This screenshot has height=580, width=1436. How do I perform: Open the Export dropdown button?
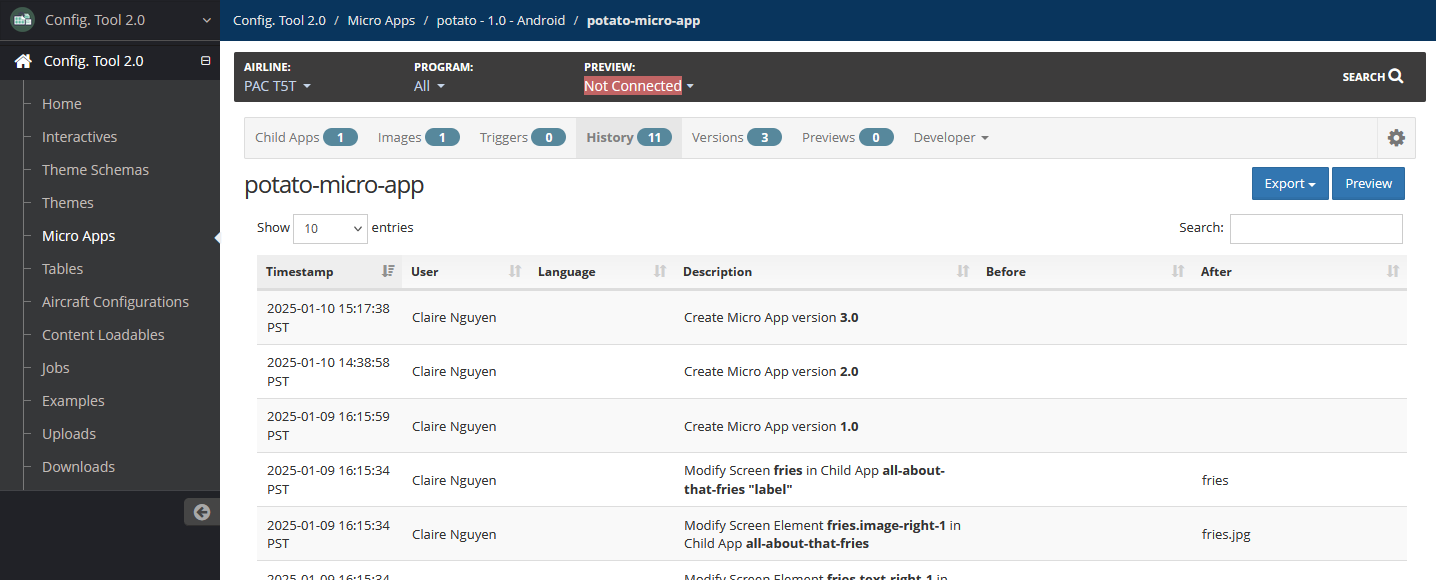1289,184
